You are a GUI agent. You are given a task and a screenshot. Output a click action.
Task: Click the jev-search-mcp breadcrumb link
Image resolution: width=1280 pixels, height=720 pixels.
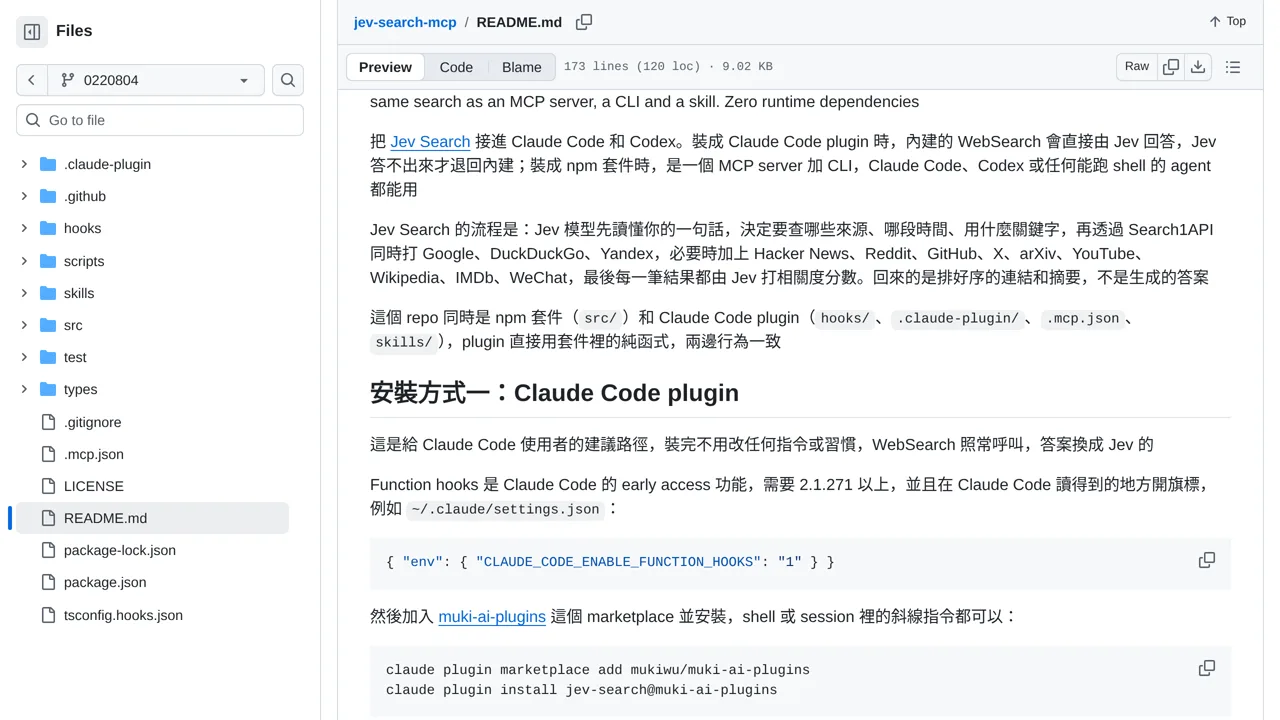[x=405, y=22]
